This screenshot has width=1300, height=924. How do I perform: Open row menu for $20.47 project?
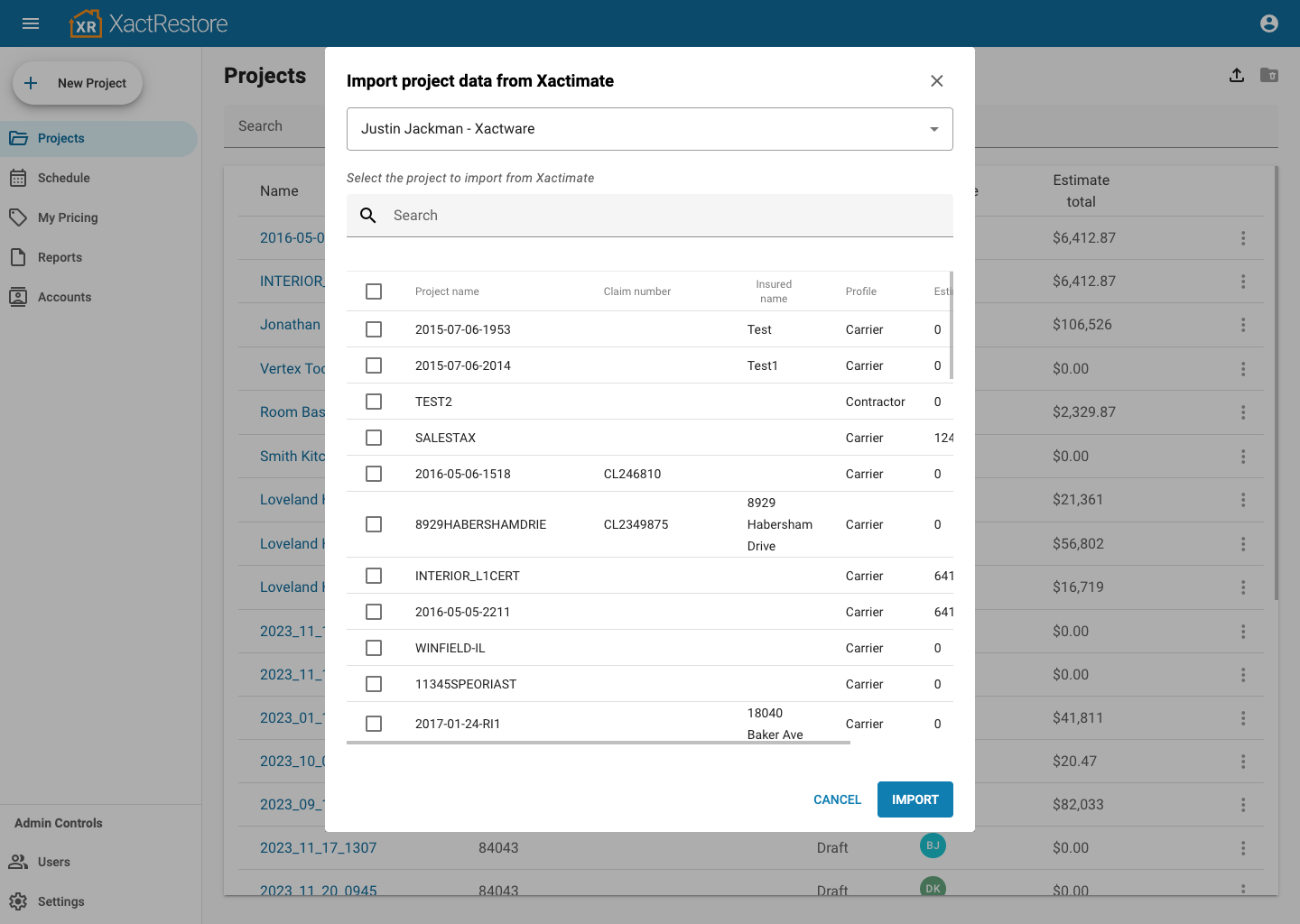tap(1243, 762)
